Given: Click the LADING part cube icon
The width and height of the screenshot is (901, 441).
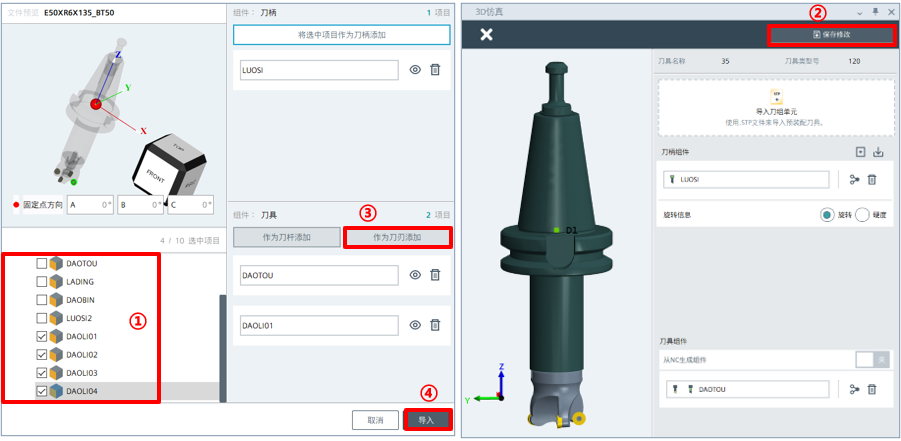Looking at the screenshot, I should [56, 282].
